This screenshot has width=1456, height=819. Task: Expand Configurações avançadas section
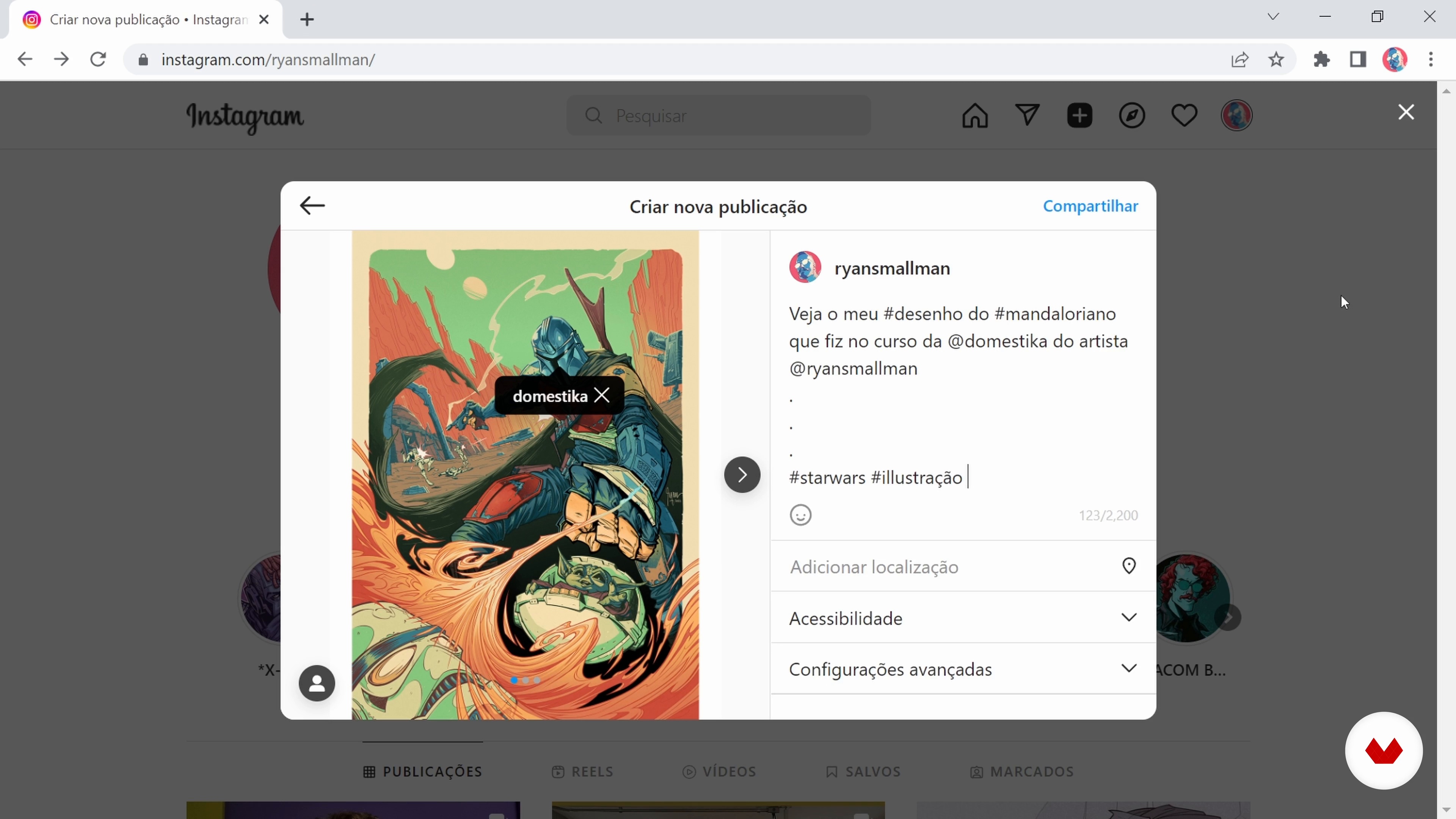(963, 668)
